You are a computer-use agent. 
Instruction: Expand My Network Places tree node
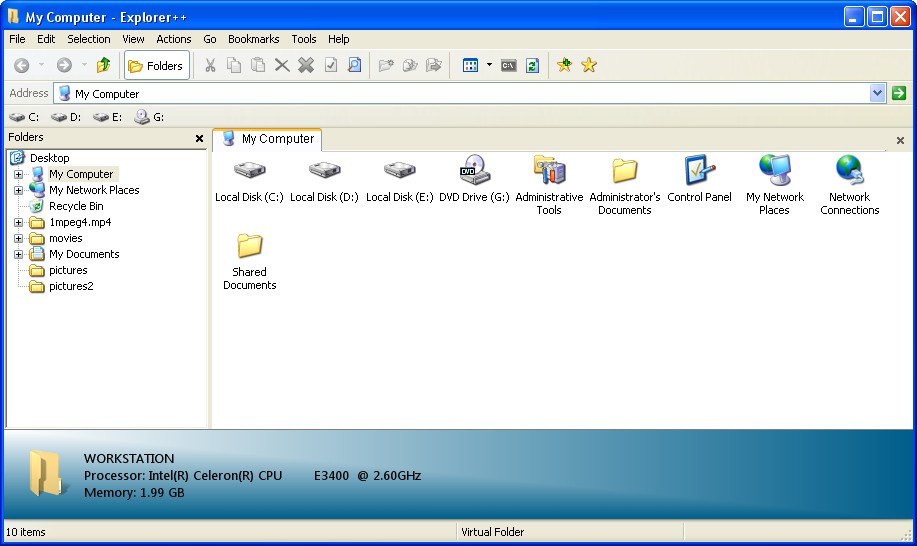(x=19, y=190)
